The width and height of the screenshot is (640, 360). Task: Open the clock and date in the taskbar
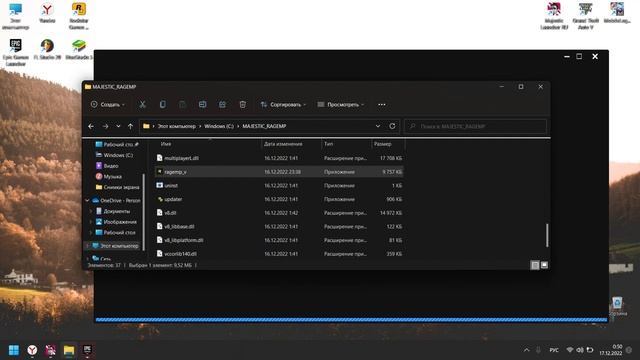pyautogui.click(x=611, y=350)
